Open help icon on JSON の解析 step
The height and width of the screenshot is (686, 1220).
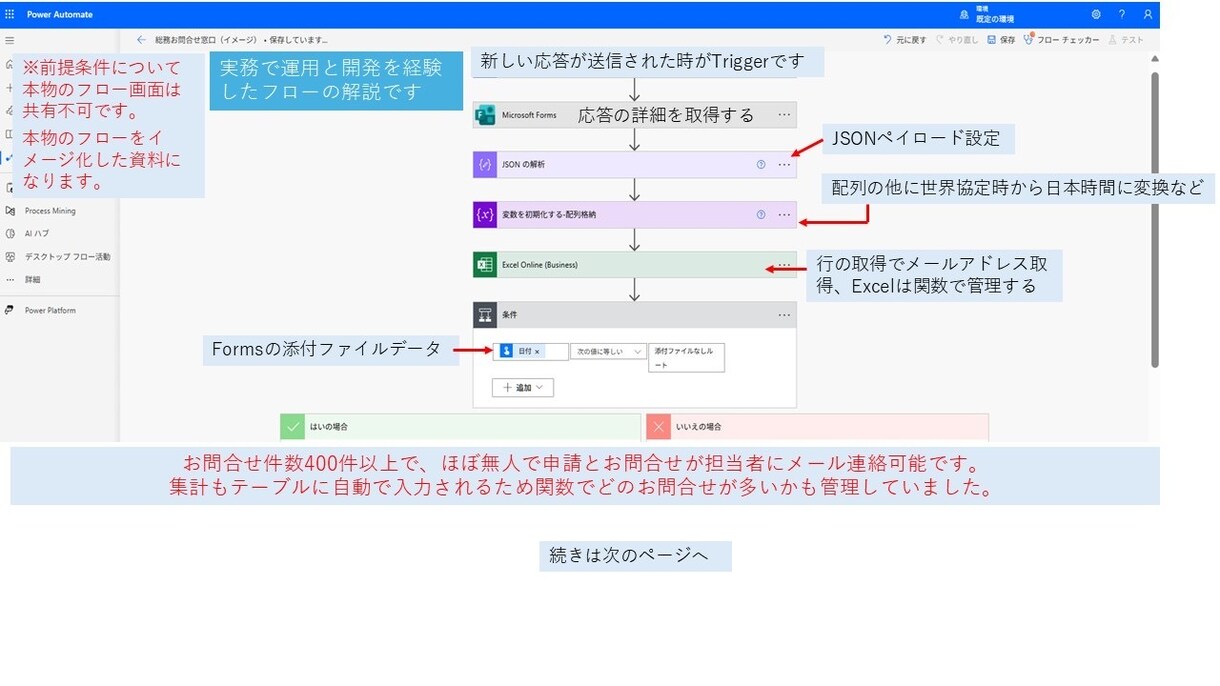(761, 164)
